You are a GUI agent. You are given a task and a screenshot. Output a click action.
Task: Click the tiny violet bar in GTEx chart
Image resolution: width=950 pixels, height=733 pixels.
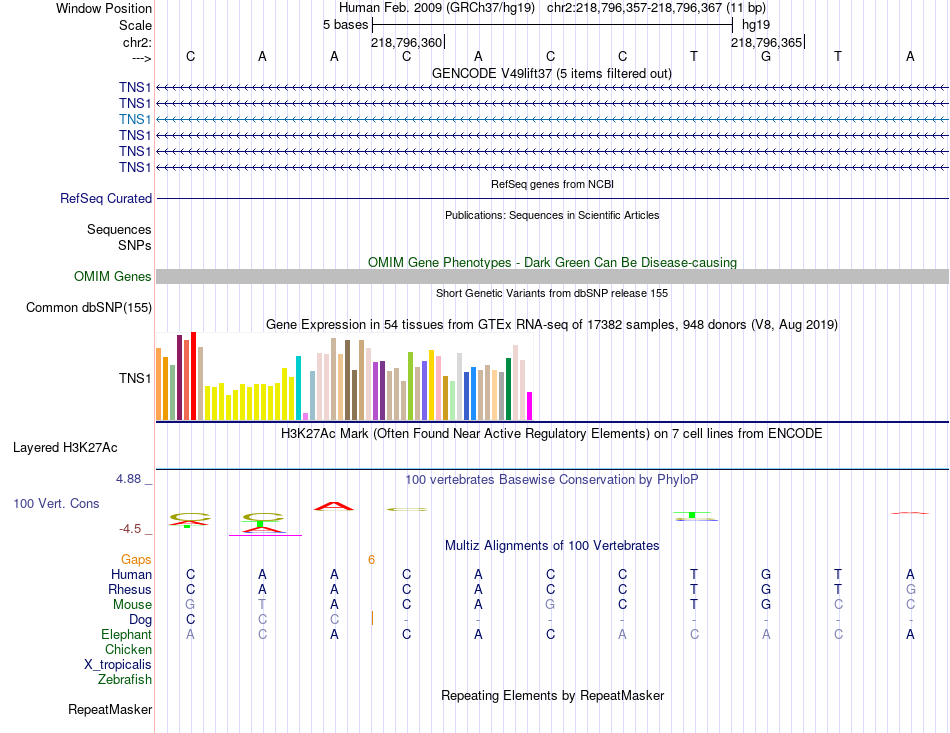coord(305,416)
